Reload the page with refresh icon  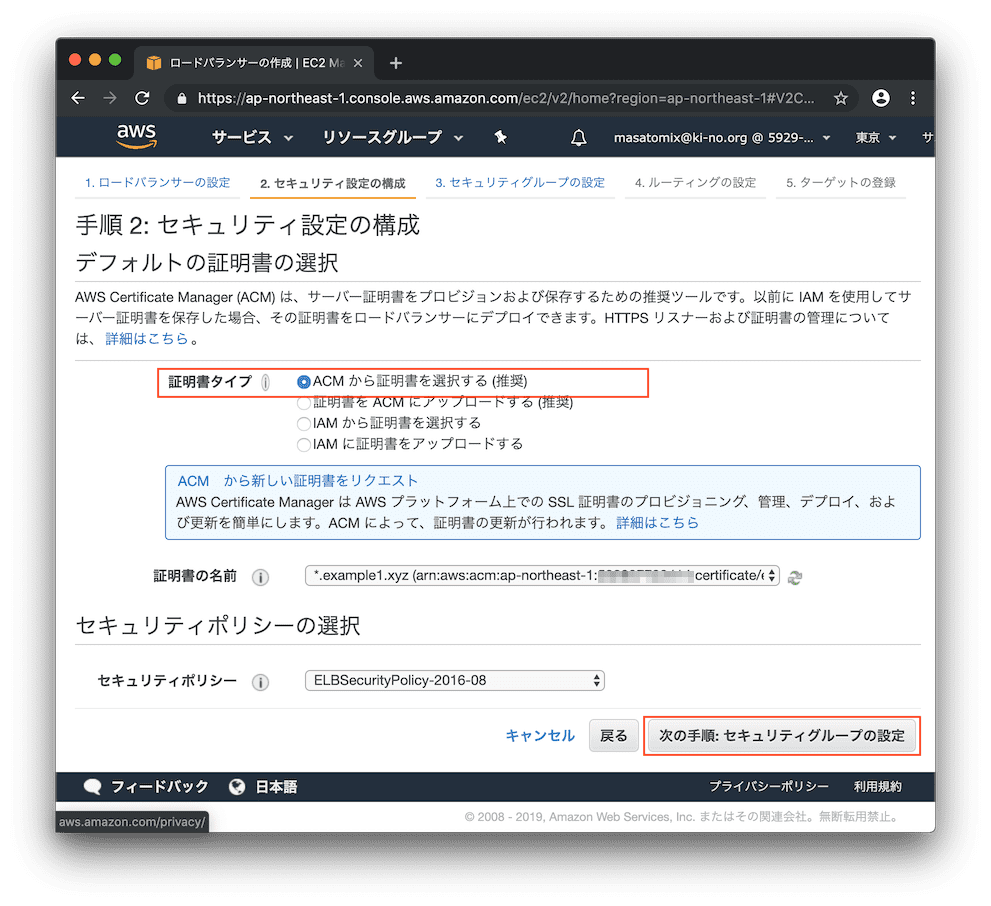(142, 98)
